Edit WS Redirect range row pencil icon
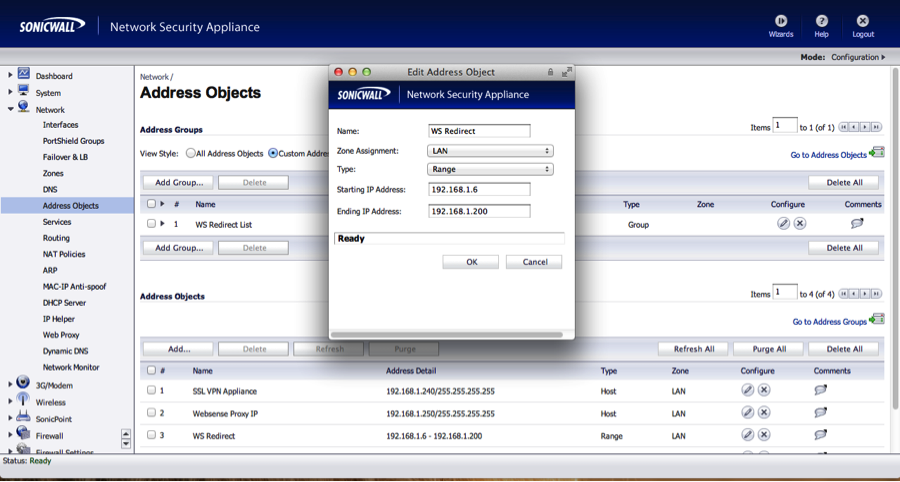Viewport: 900px width, 482px height. [x=747, y=435]
